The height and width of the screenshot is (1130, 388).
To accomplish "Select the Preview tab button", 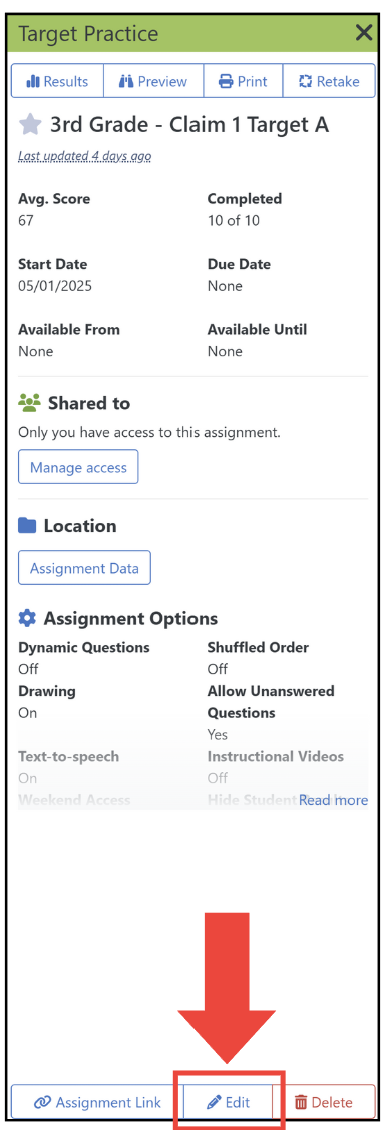I will point(154,81).
